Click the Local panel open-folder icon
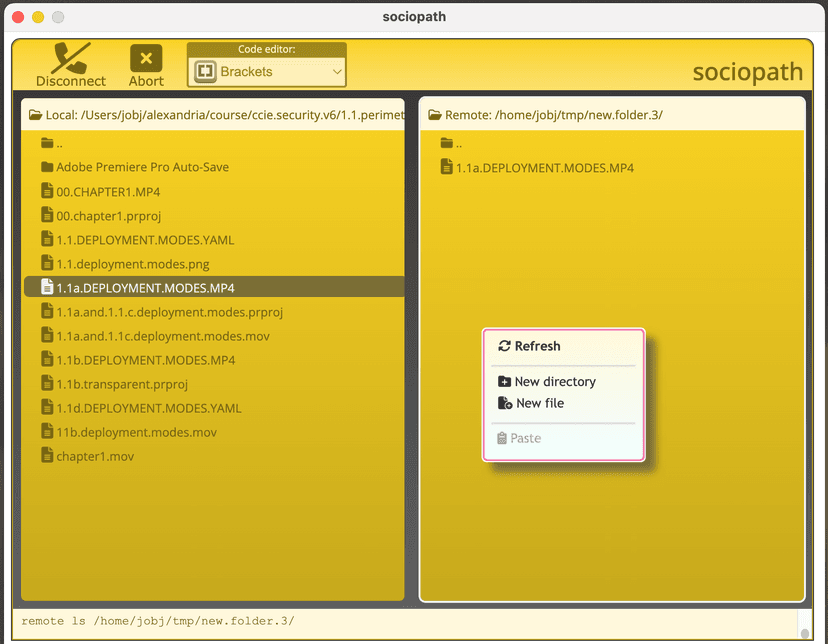The image size is (828, 644). tap(35, 115)
